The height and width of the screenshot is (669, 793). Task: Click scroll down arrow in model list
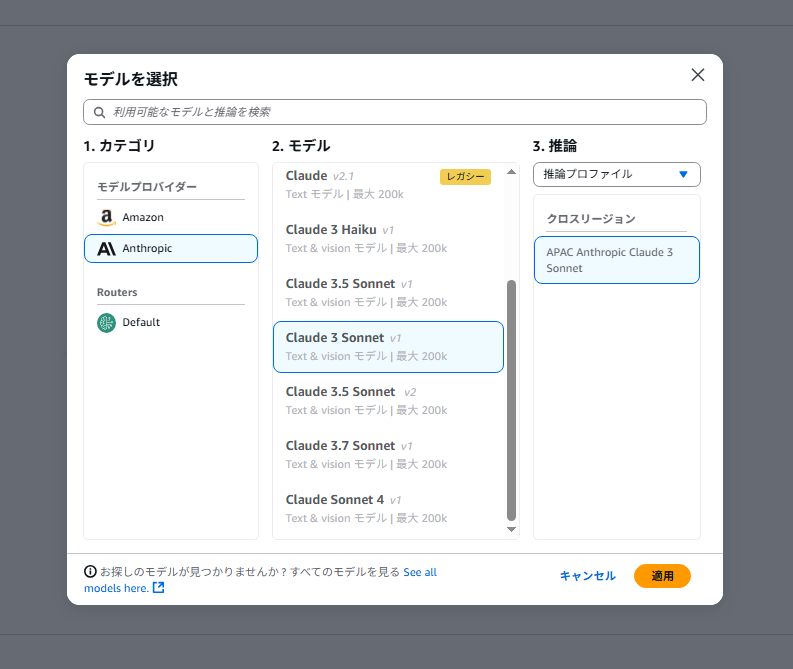tap(511, 529)
